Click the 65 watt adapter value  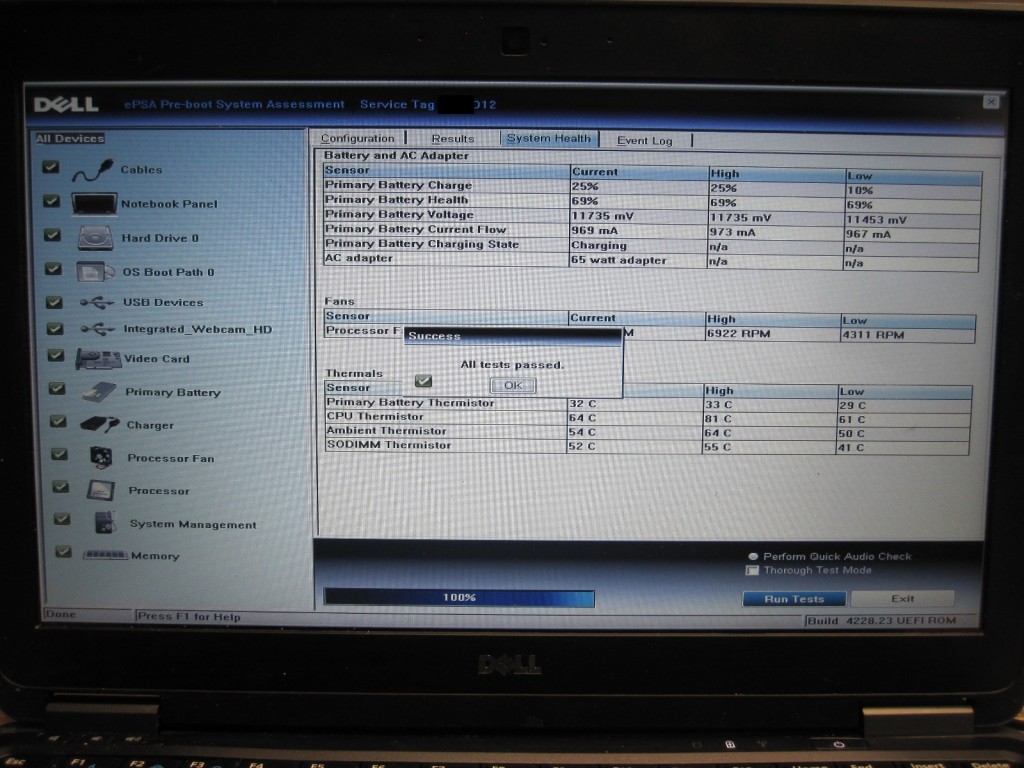pyautogui.click(x=618, y=260)
